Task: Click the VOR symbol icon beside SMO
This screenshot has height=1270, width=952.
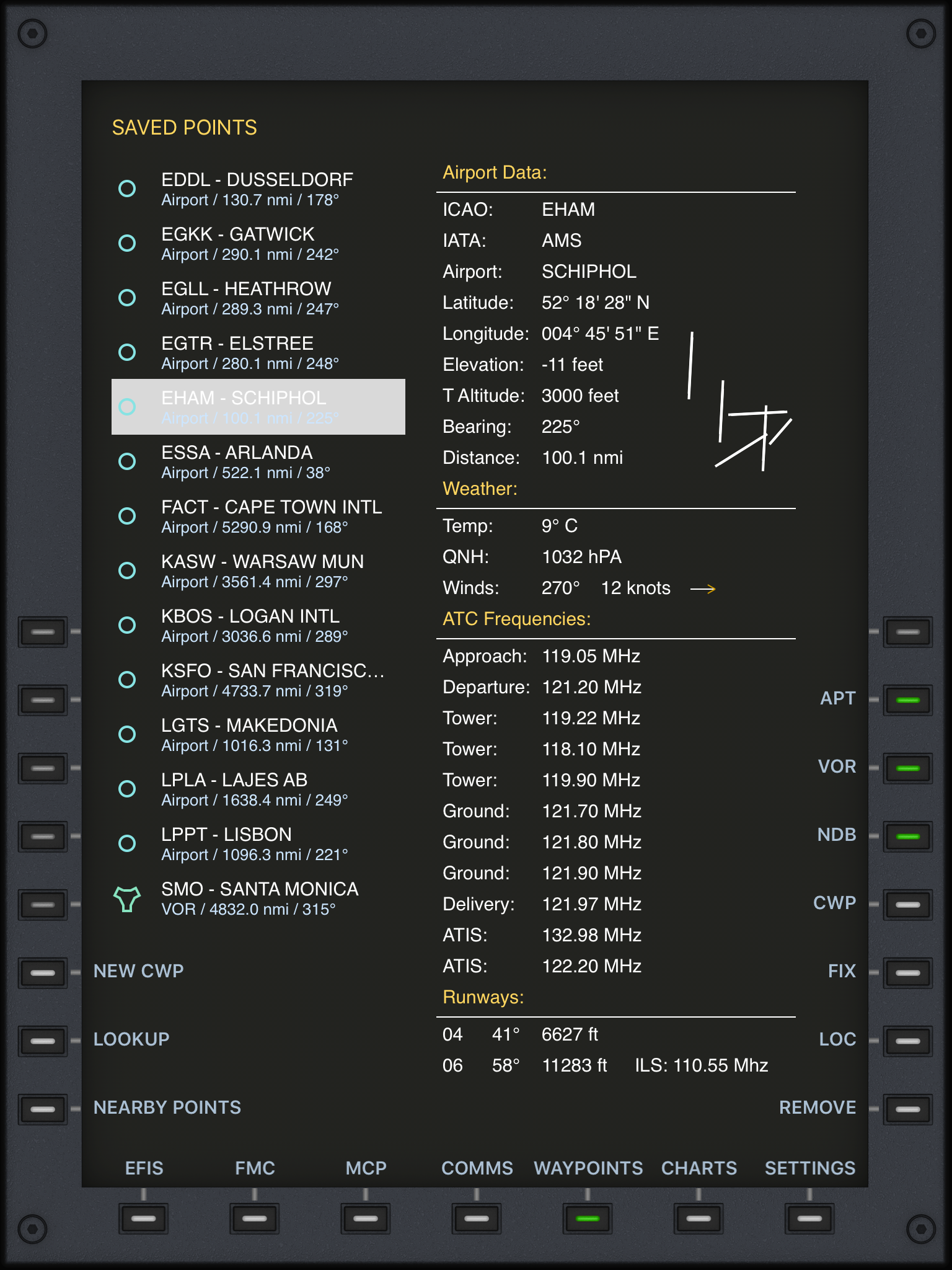Action: point(127,899)
